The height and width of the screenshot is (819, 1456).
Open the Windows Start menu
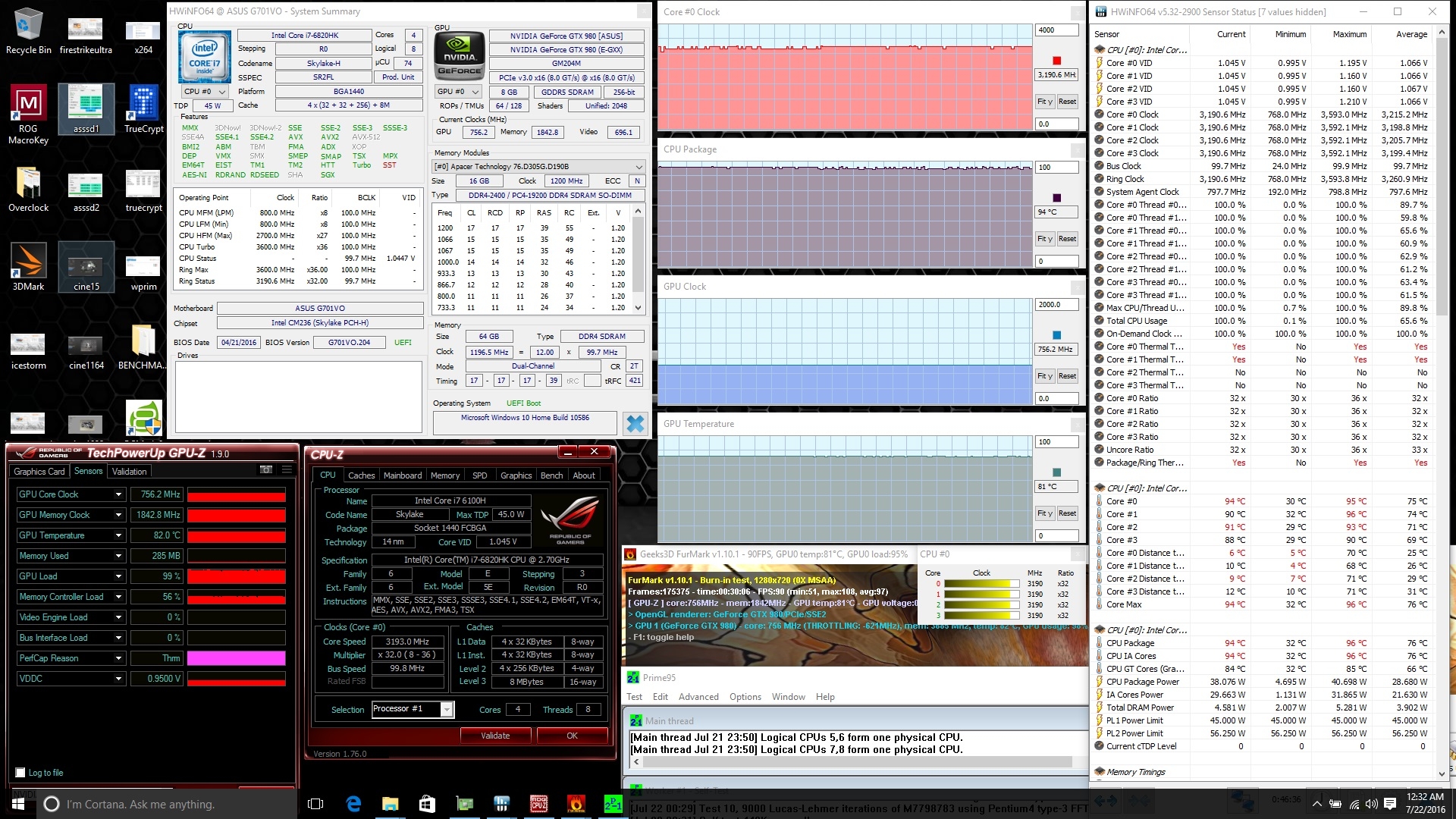coord(18,804)
